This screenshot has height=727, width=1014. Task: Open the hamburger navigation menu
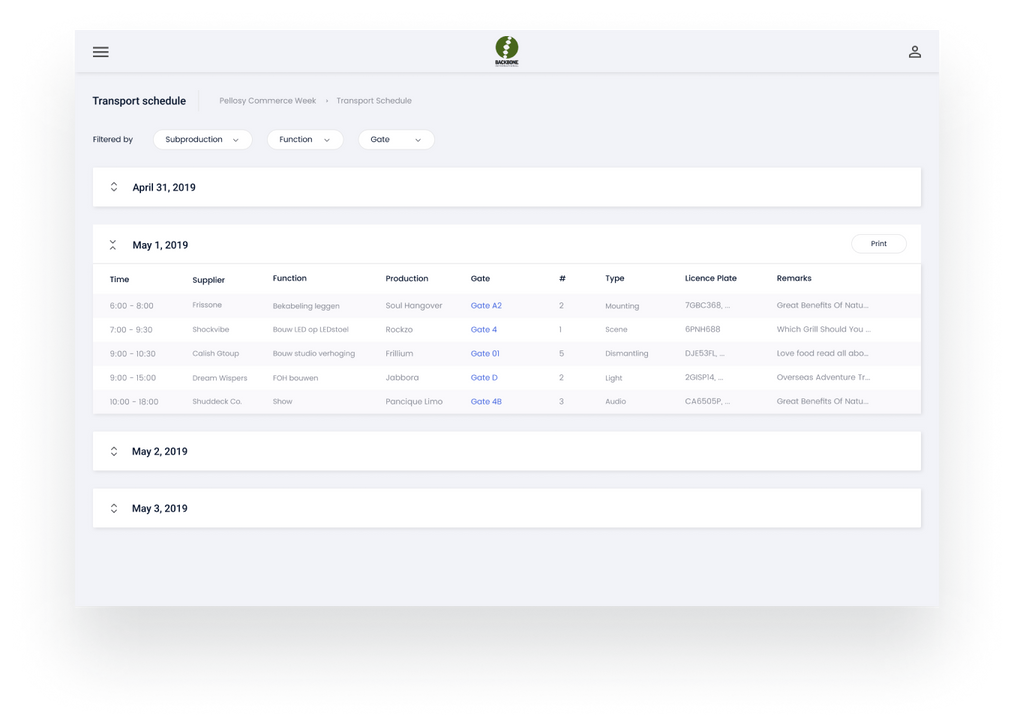pyautogui.click(x=101, y=52)
